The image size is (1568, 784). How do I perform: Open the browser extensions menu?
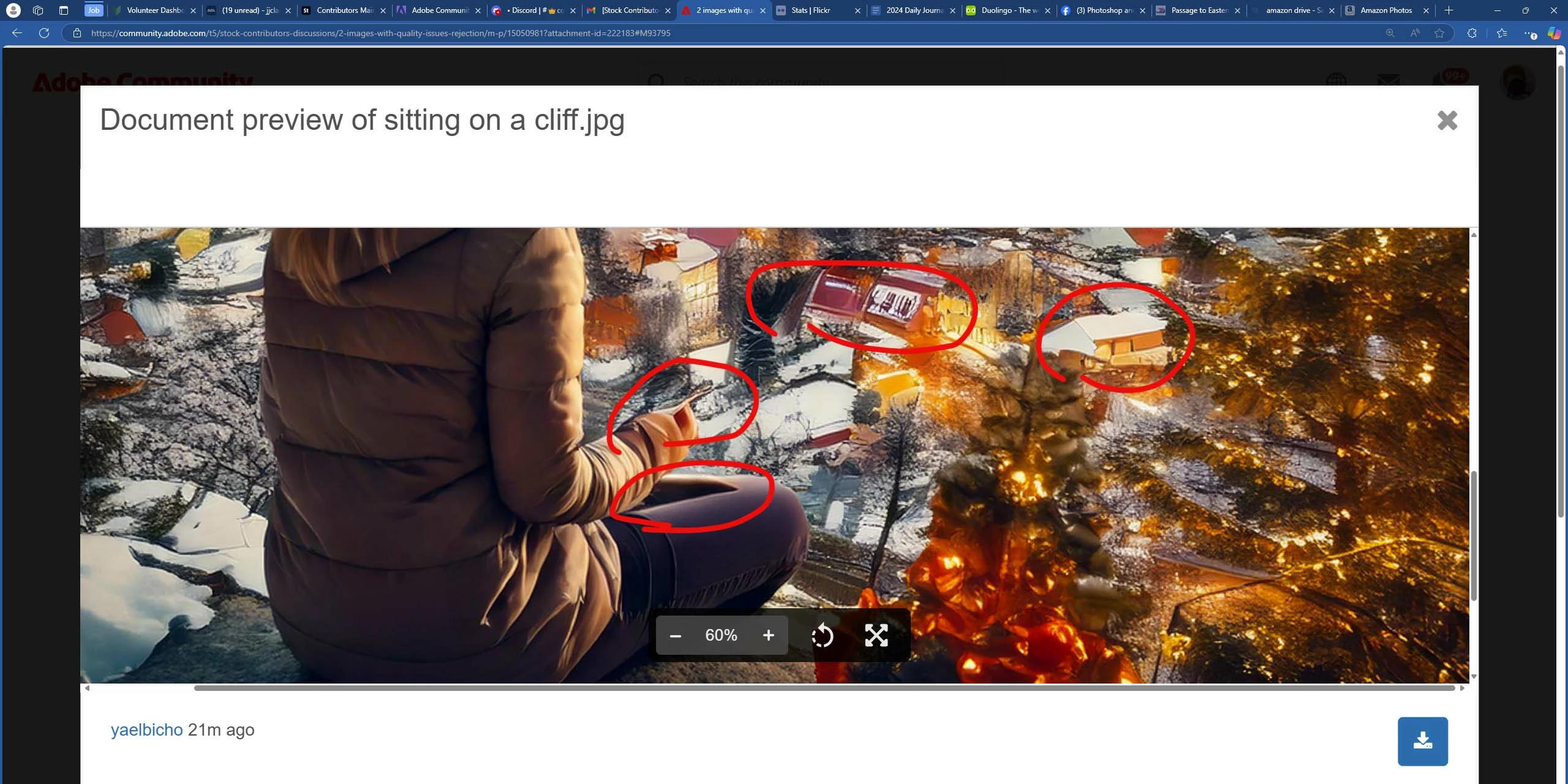coord(1472,33)
